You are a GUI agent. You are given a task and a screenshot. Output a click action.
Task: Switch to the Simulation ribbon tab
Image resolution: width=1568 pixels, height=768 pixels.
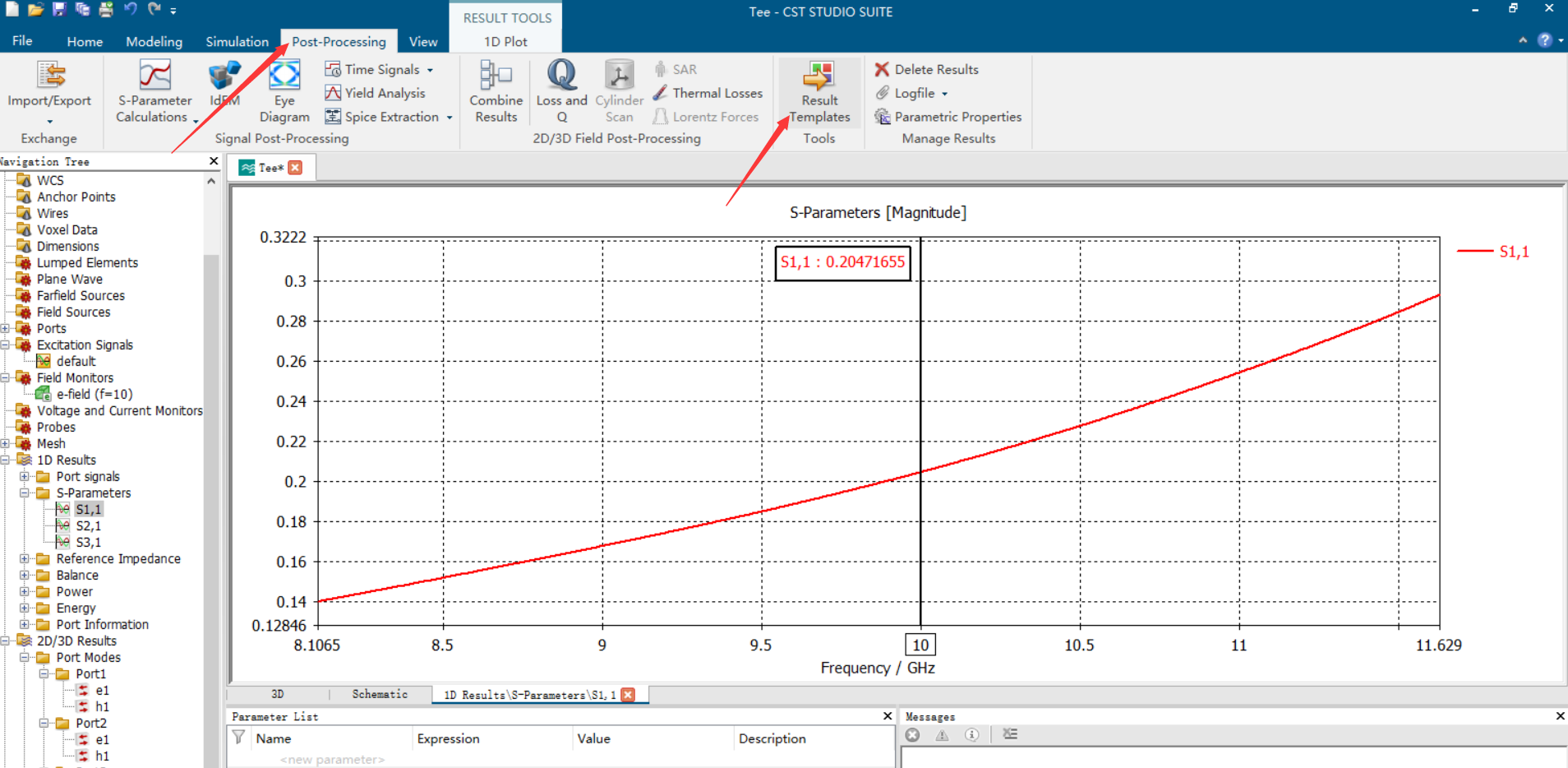tap(237, 41)
